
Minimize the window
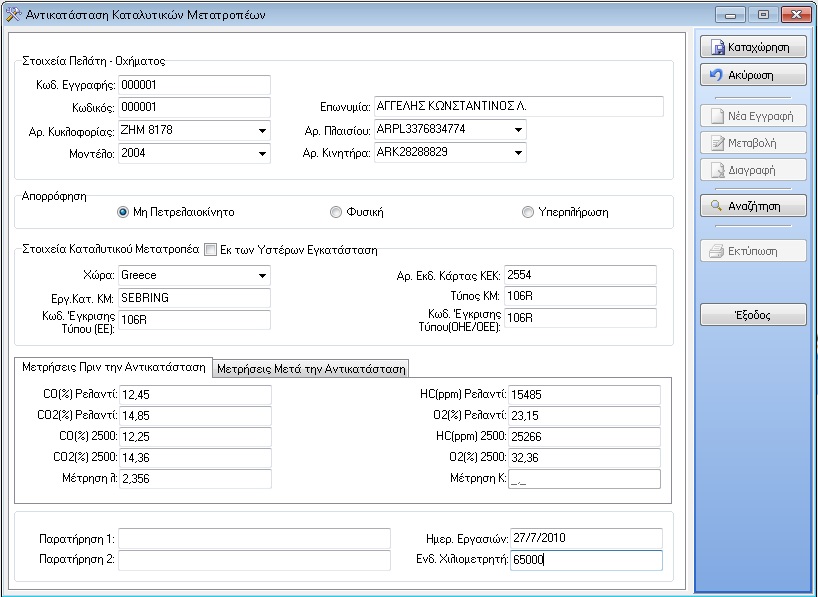click(730, 15)
